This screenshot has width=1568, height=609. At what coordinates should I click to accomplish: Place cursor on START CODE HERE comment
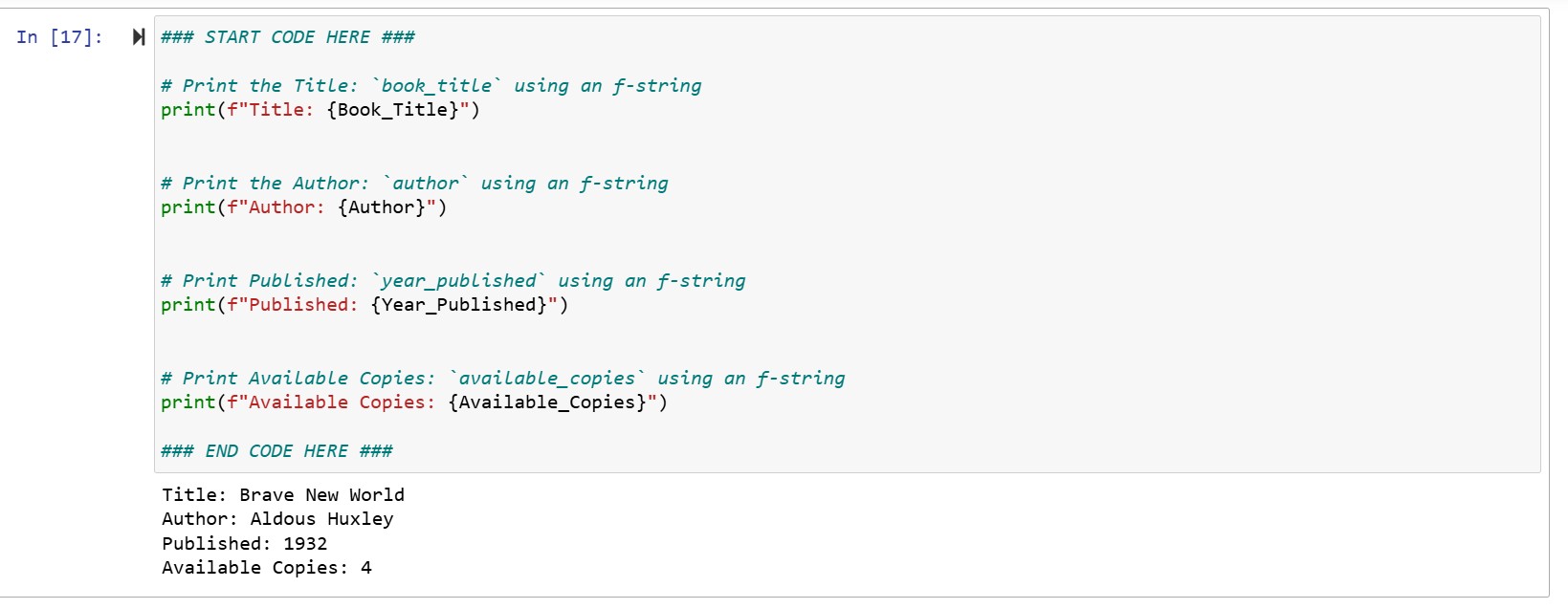point(288,37)
